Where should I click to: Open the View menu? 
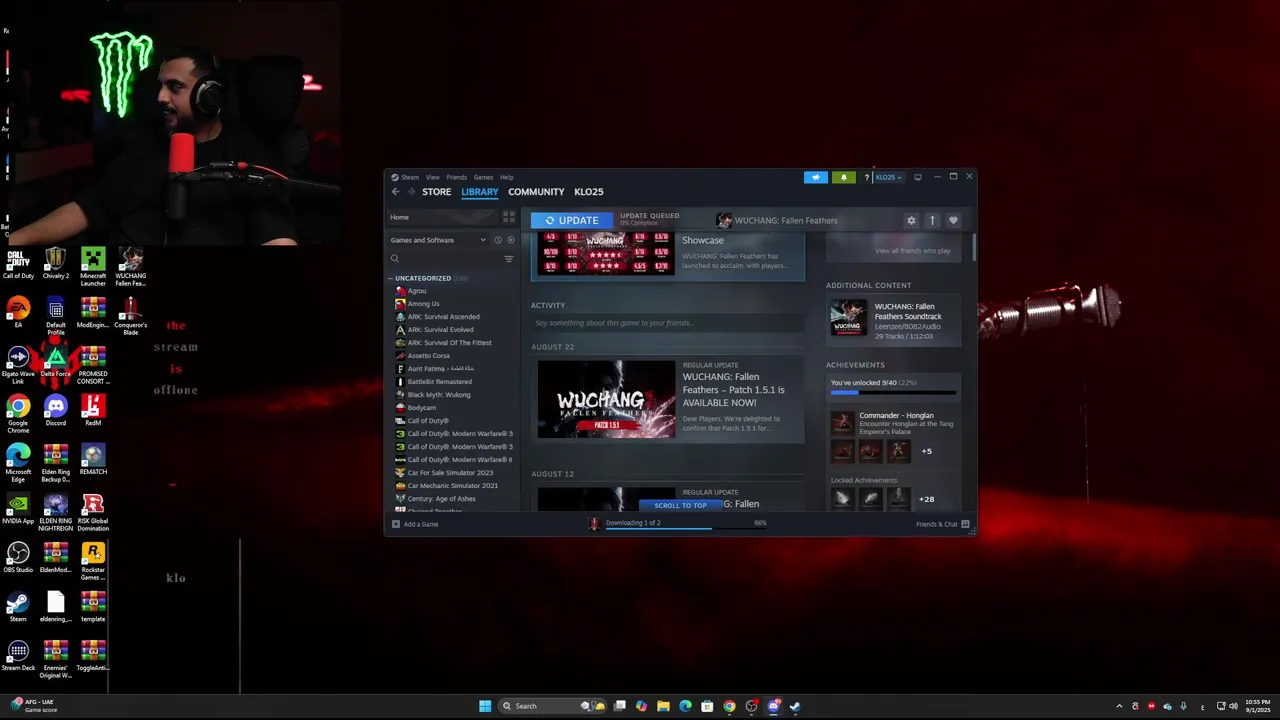(433, 177)
